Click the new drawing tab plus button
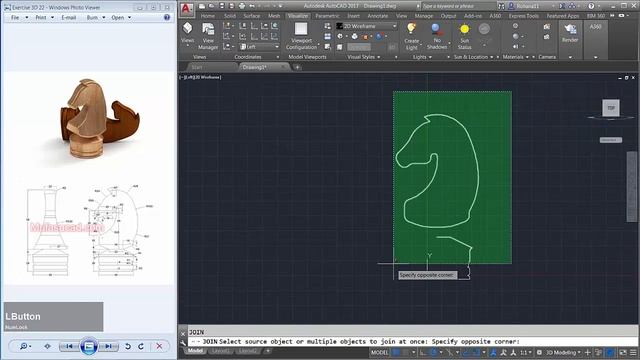Image resolution: width=640 pixels, height=360 pixels. point(298,67)
